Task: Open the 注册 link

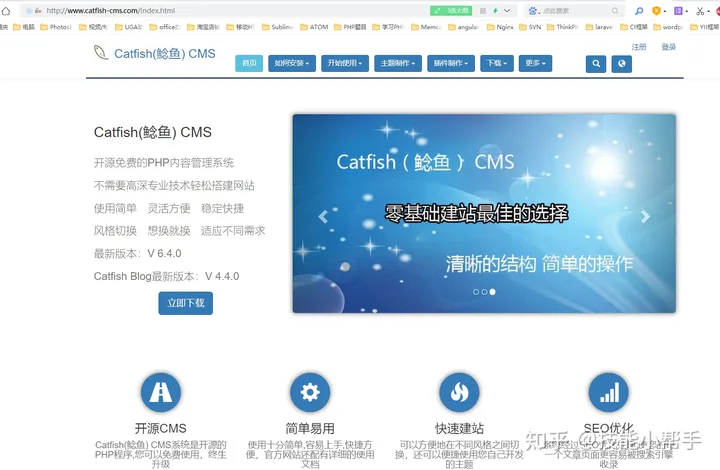Action: pos(639,47)
